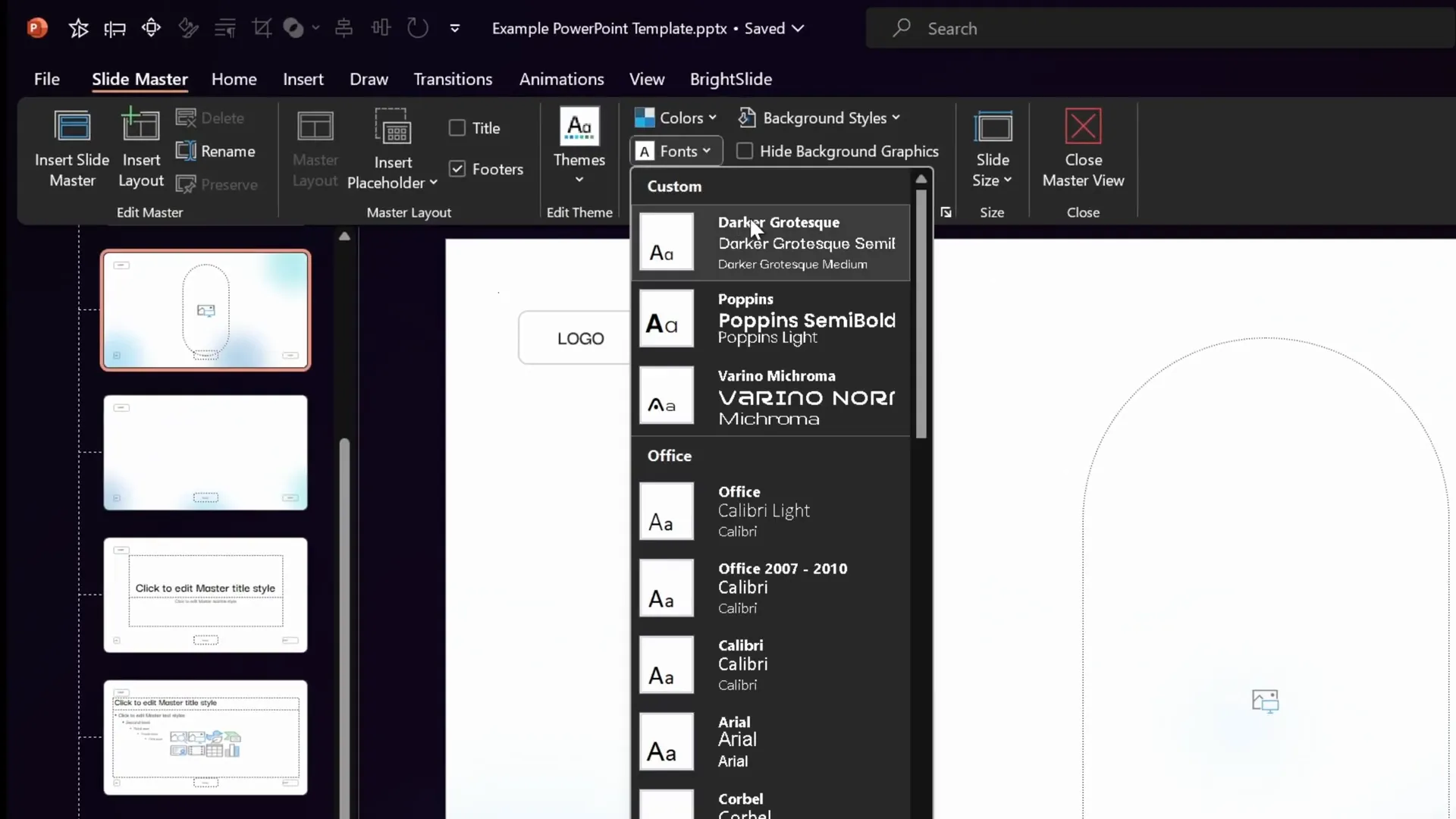Open the Colors dropdown

[675, 118]
